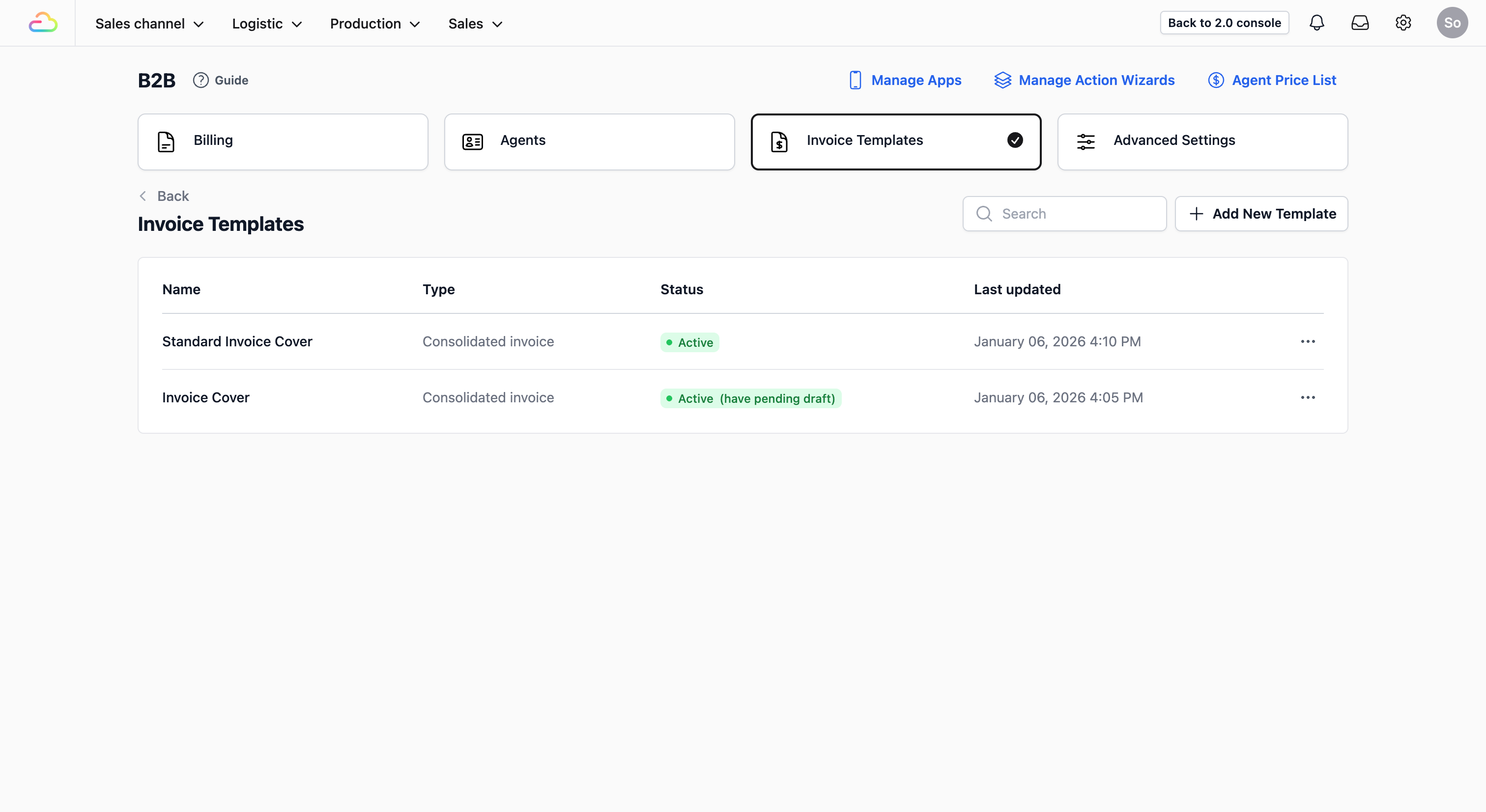Open the Agent Price List link
Image resolution: width=1486 pixels, height=812 pixels.
click(1272, 80)
